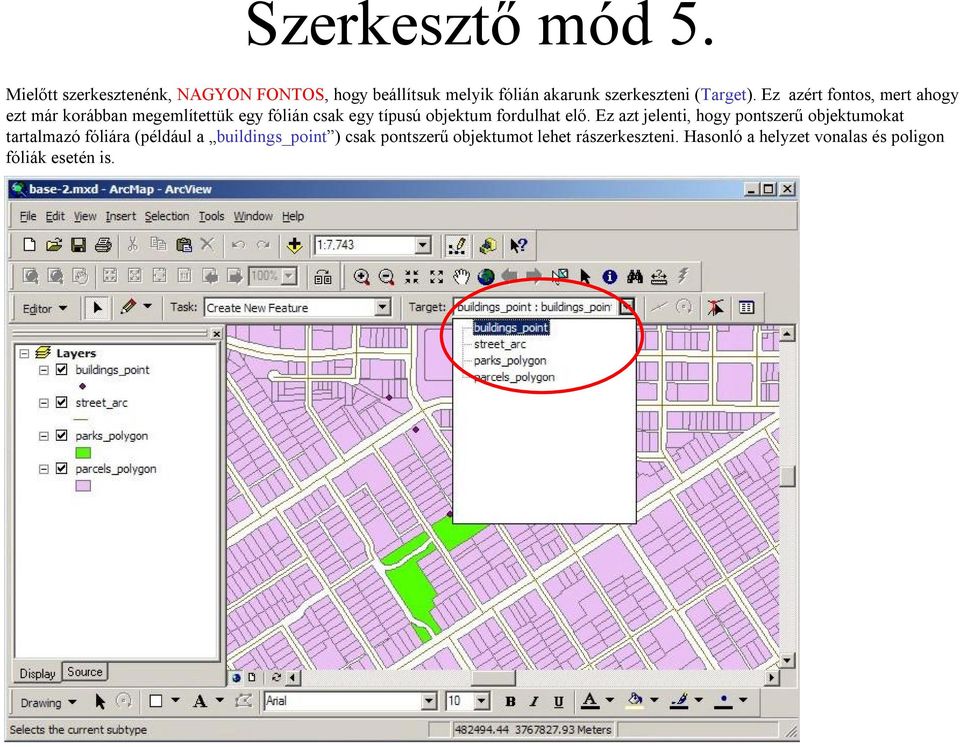Select the Zoom Out magnifier tool
Screen dimensions: 960x747
click(x=386, y=277)
